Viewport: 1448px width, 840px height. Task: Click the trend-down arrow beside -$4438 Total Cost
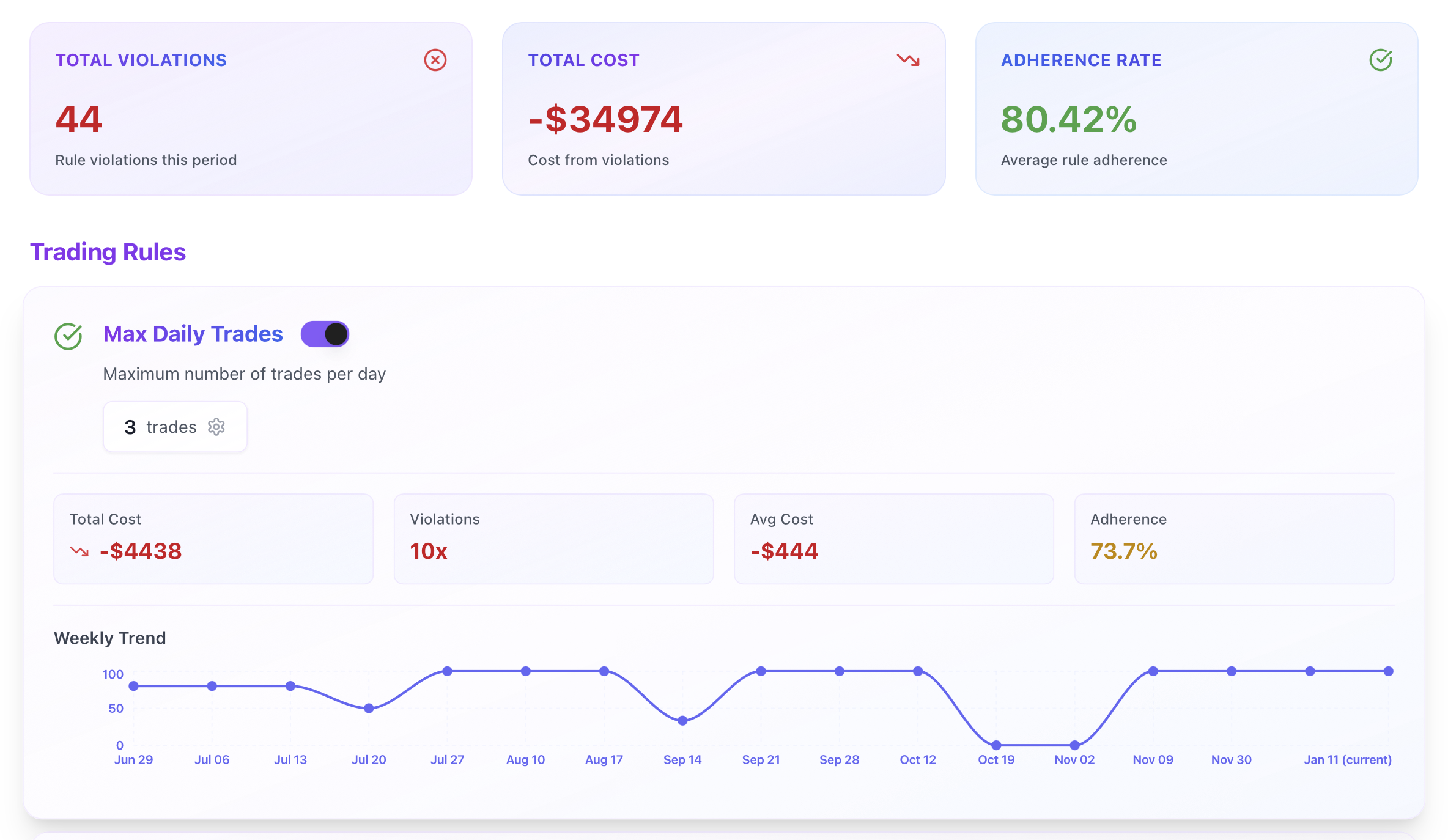coord(79,551)
